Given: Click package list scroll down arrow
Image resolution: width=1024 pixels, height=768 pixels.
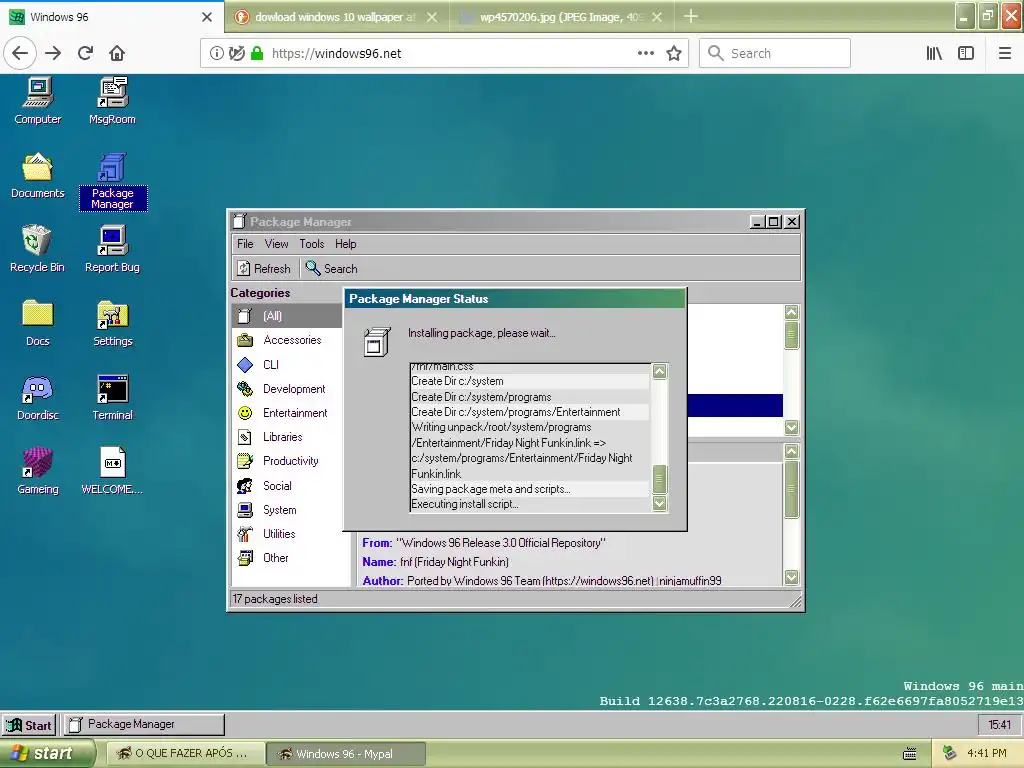Looking at the screenshot, I should coord(792,428).
